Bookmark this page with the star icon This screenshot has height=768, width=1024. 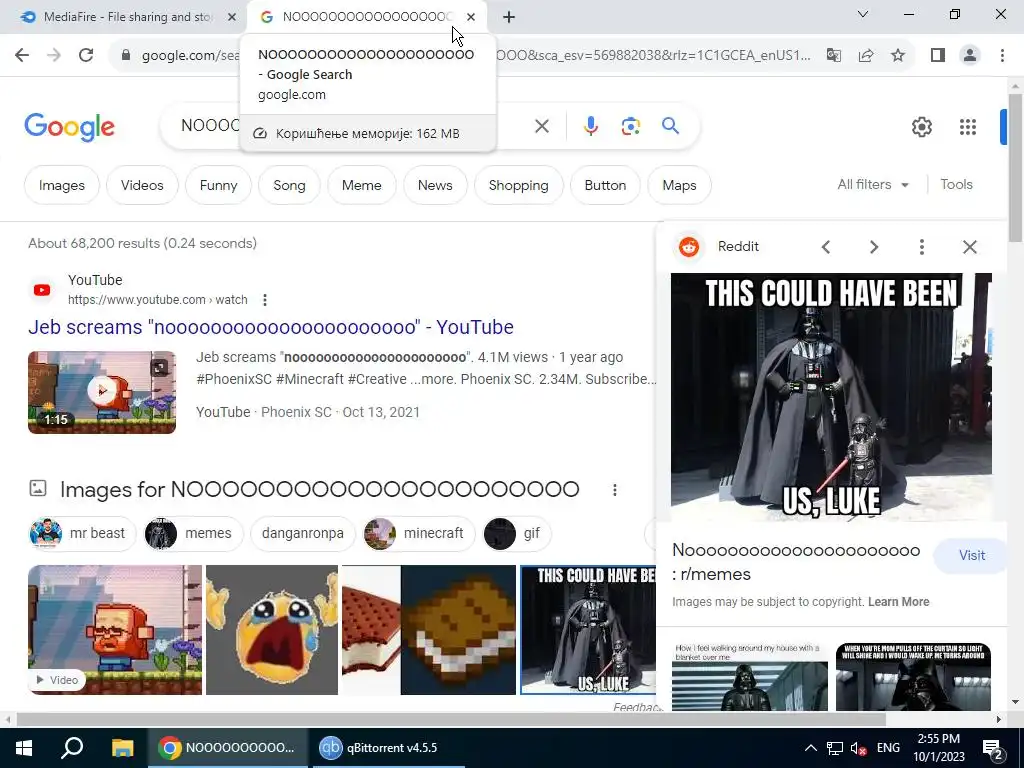point(898,56)
